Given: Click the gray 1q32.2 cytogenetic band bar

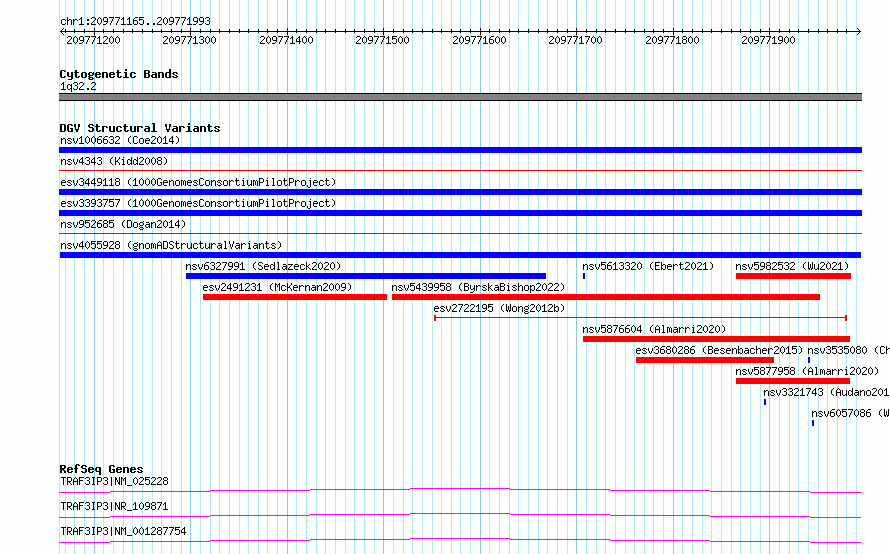Looking at the screenshot, I should 460,97.
